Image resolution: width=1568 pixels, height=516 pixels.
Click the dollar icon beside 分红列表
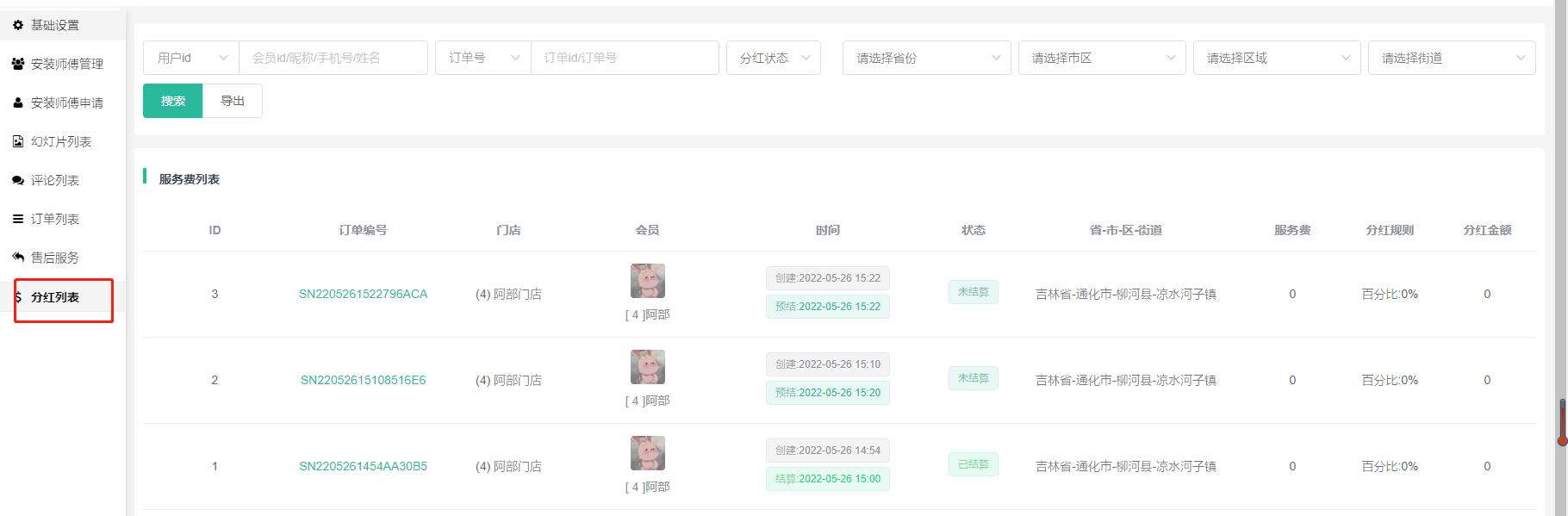18,297
